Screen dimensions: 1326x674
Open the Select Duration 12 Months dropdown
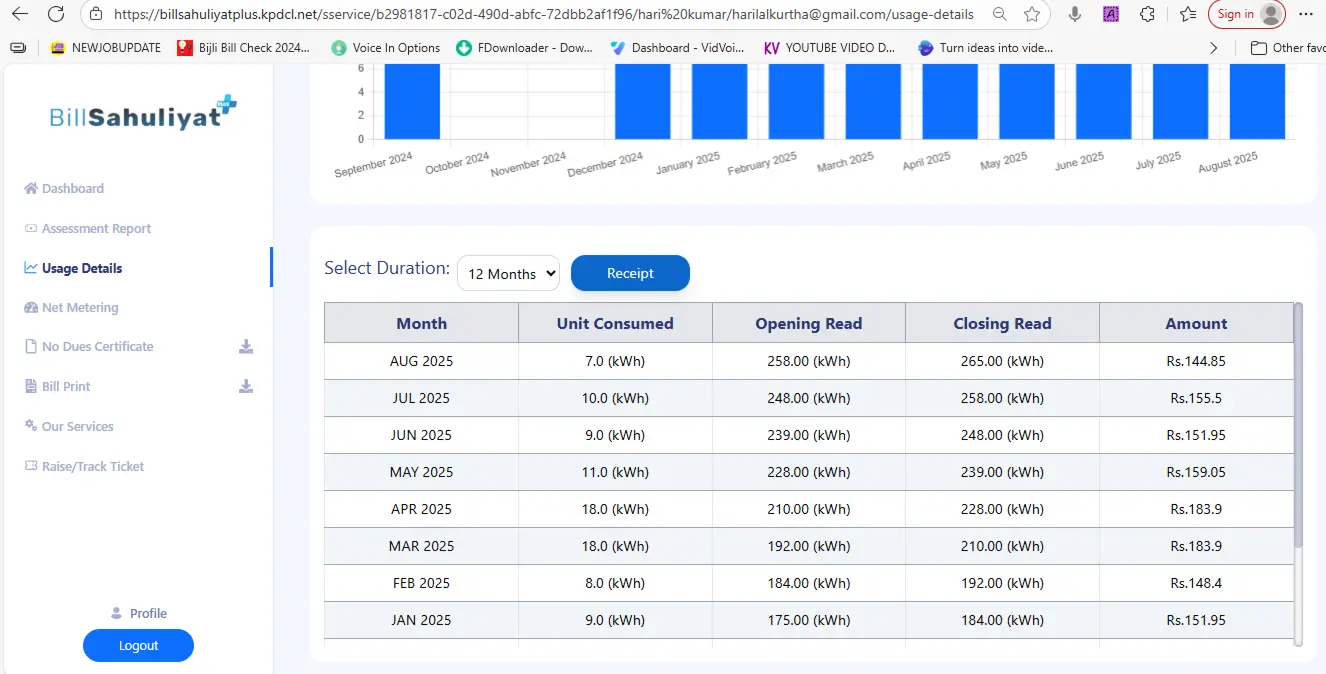coord(508,274)
